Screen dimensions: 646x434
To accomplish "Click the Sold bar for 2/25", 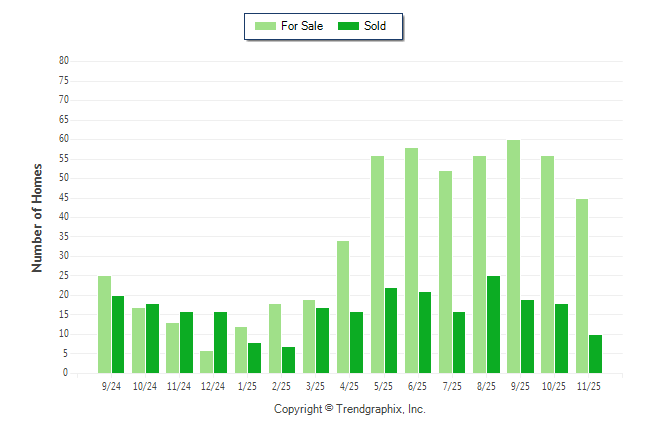I will click(289, 360).
